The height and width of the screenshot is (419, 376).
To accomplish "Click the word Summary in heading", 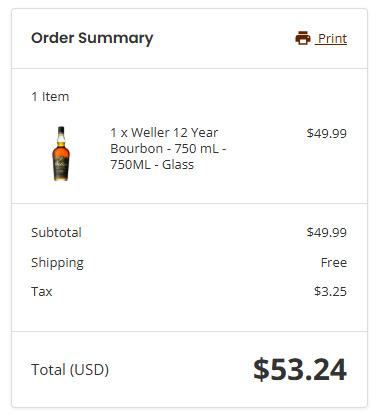I will pos(116,39).
